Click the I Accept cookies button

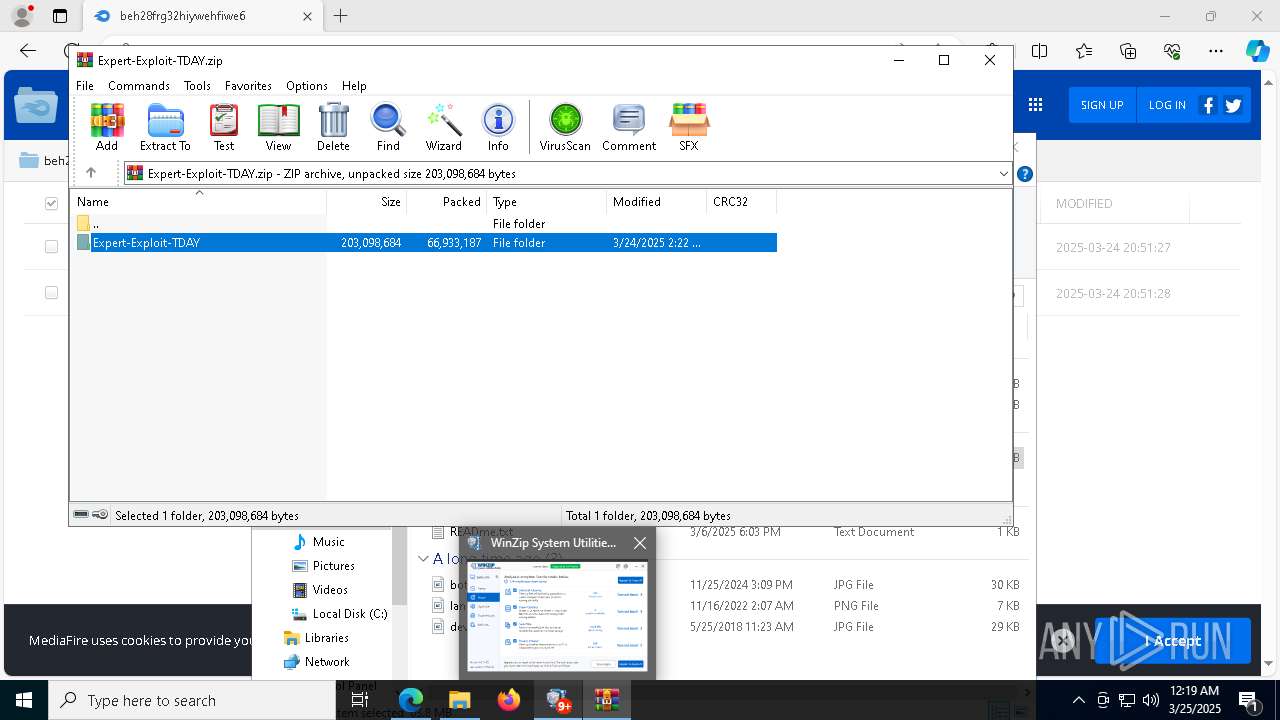1172,641
